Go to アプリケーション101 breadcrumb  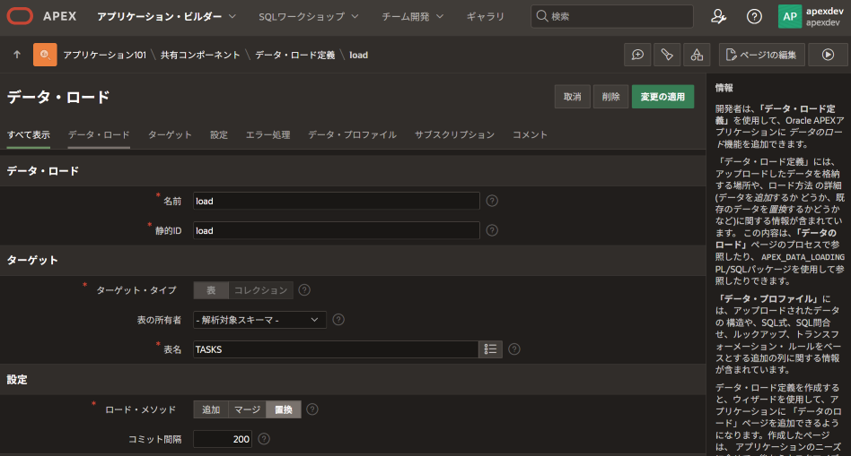tap(105, 55)
